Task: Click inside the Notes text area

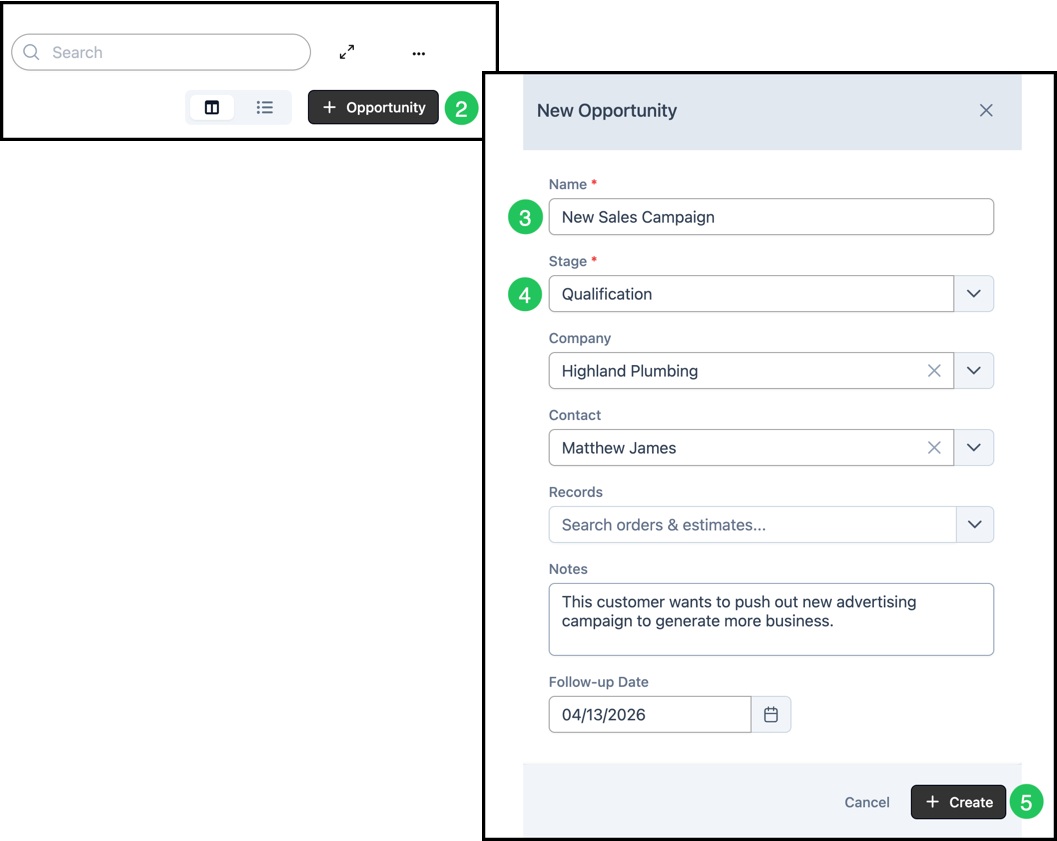Action: pos(771,619)
